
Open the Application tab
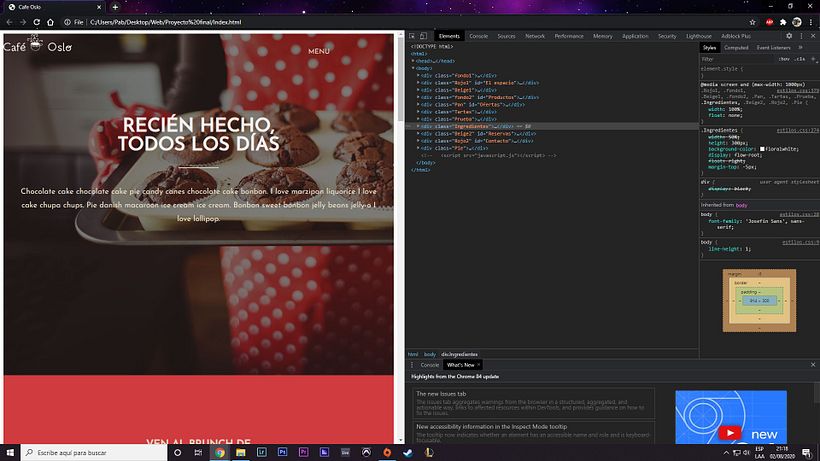pyautogui.click(x=635, y=36)
